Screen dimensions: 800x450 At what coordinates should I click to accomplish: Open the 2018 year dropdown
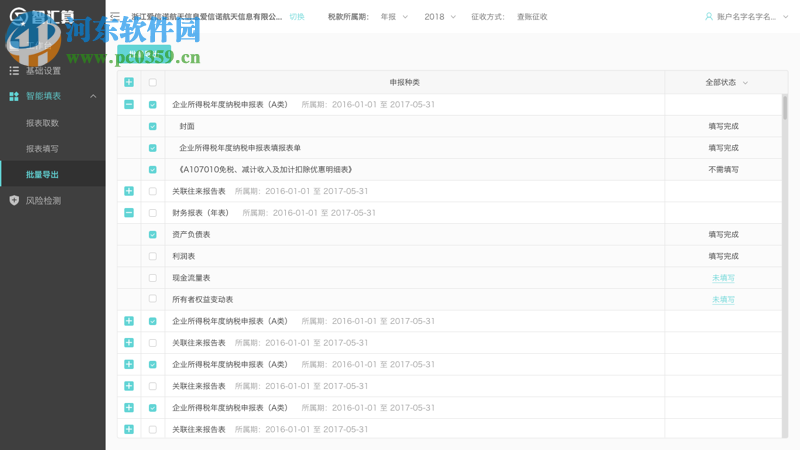pos(439,17)
